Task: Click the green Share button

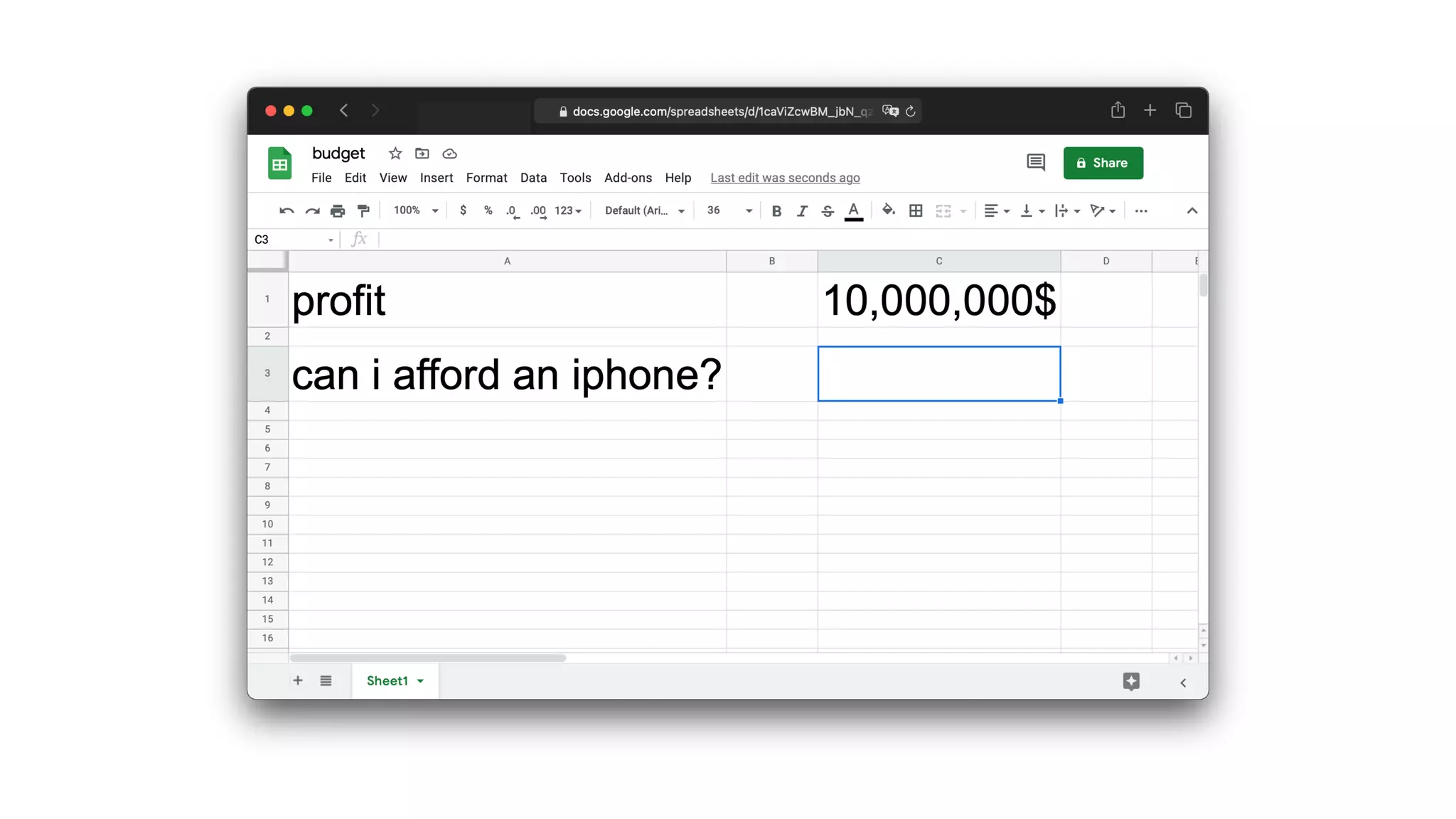Action: pos(1103,164)
